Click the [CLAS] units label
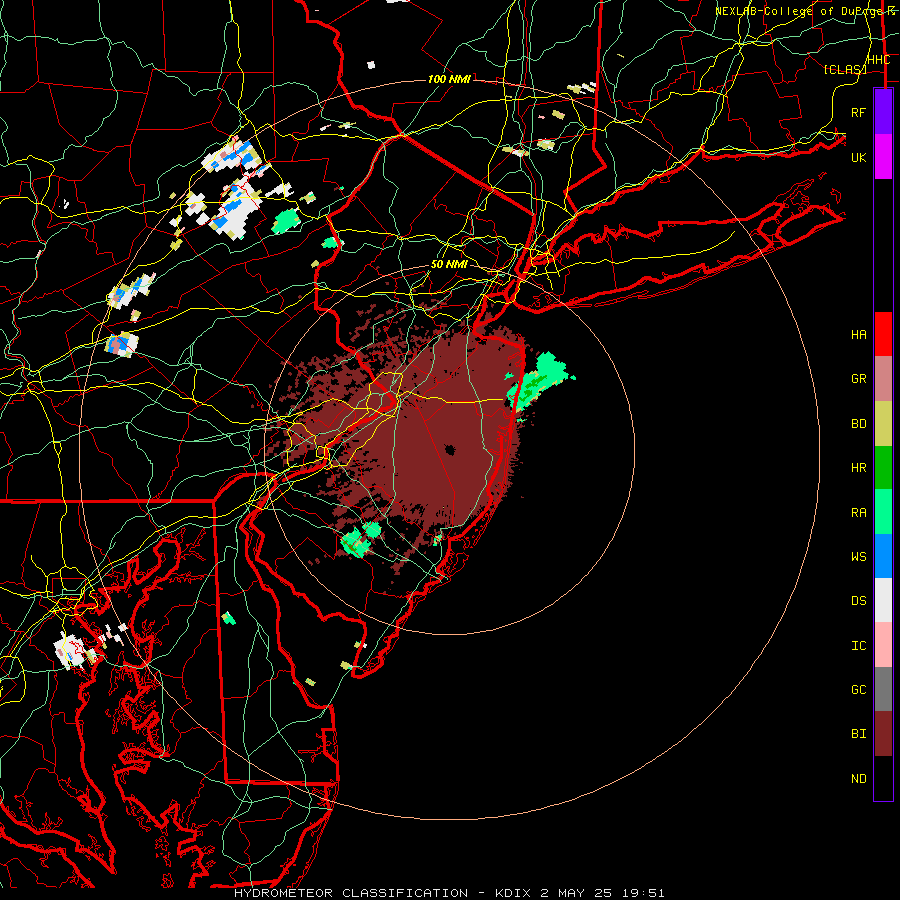Image resolution: width=900 pixels, height=900 pixels. [844, 69]
